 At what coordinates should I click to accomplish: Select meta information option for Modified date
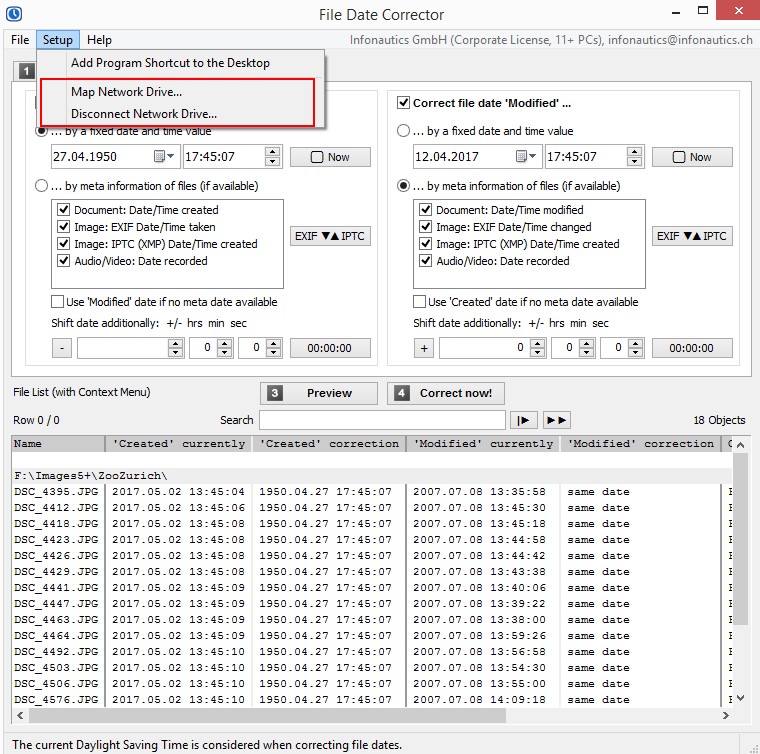403,186
